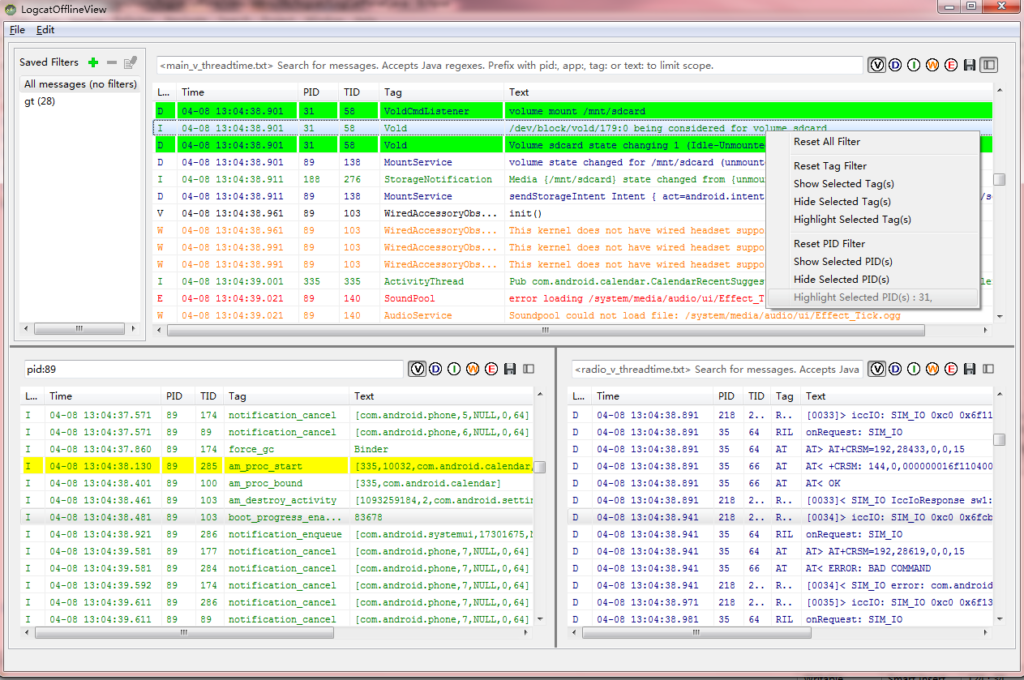
Task: Select Hide Selected PID(s) menu entry
Action: [872, 280]
